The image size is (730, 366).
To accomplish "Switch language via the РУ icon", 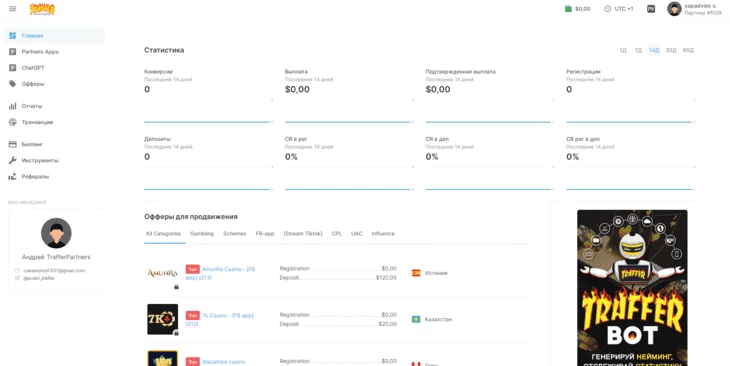I will pos(651,9).
